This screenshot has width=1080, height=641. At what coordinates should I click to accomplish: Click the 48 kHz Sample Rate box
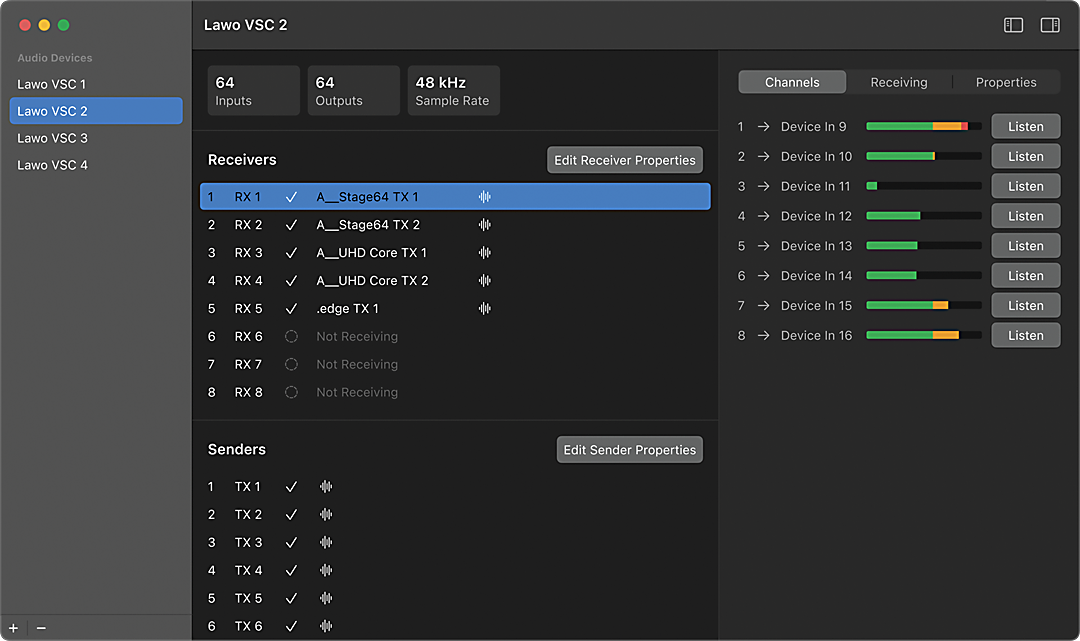pos(453,90)
